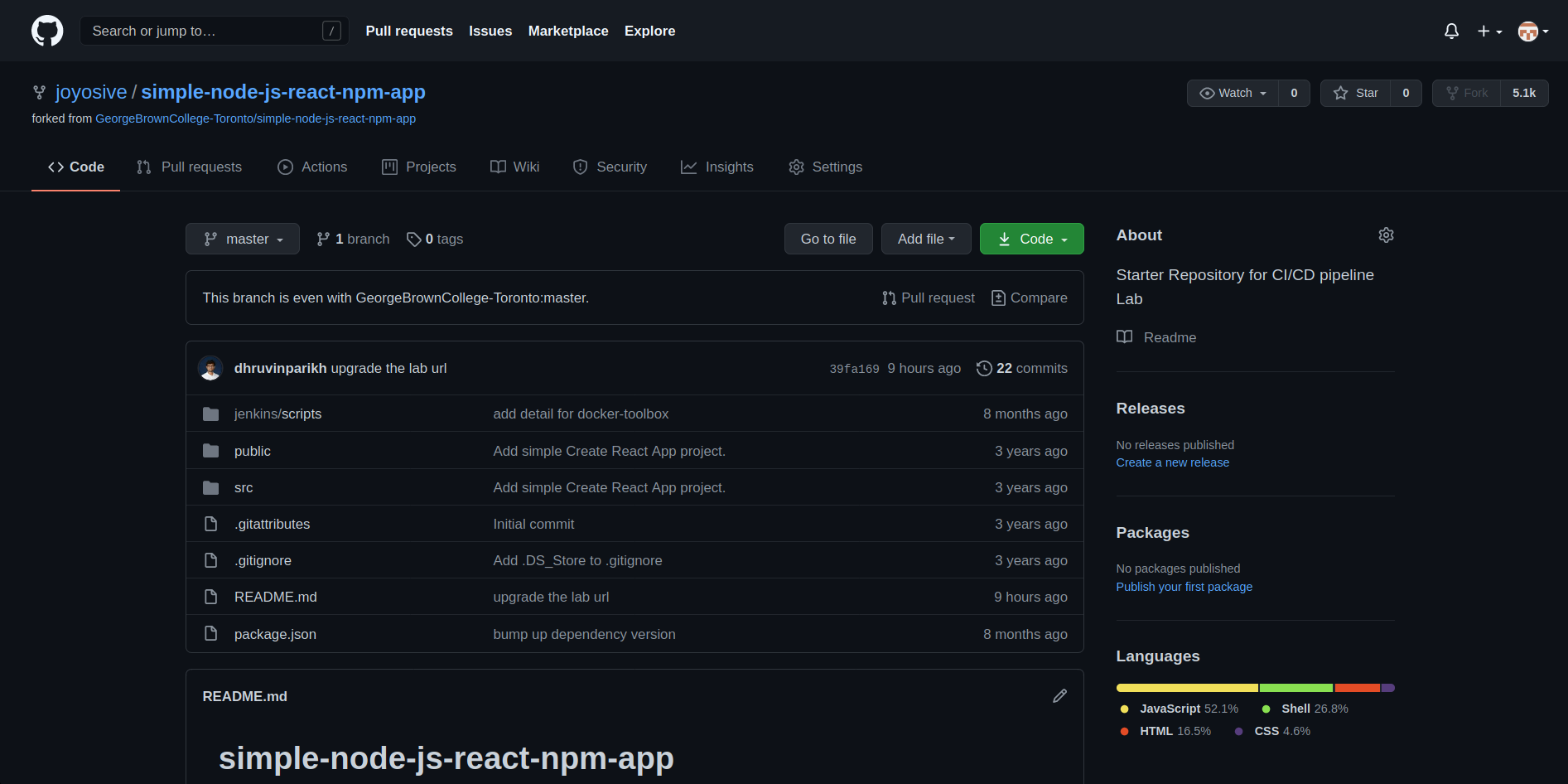Click the Readme book icon in About

point(1124,337)
